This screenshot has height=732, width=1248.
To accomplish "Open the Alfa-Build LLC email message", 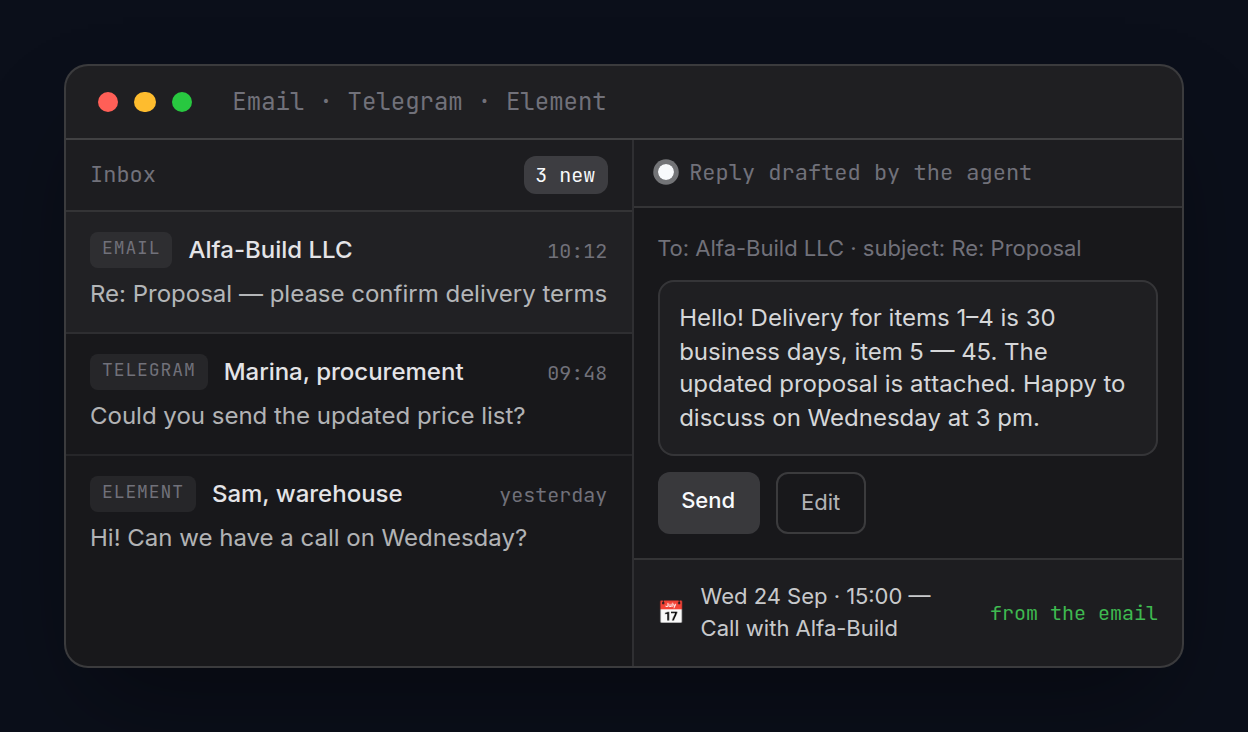I will coord(349,272).
